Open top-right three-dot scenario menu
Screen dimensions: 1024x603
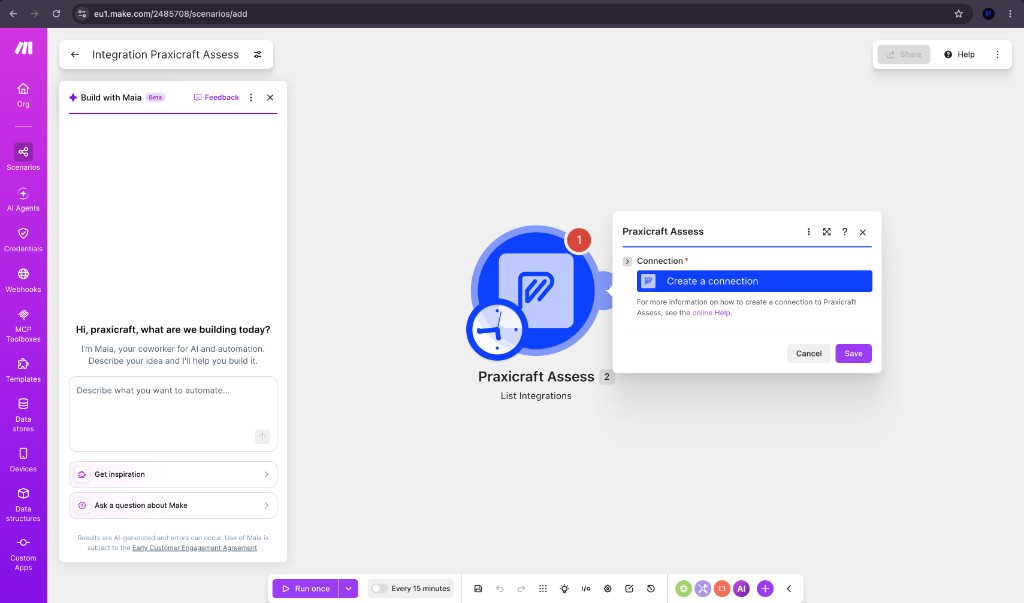pyautogui.click(x=997, y=55)
